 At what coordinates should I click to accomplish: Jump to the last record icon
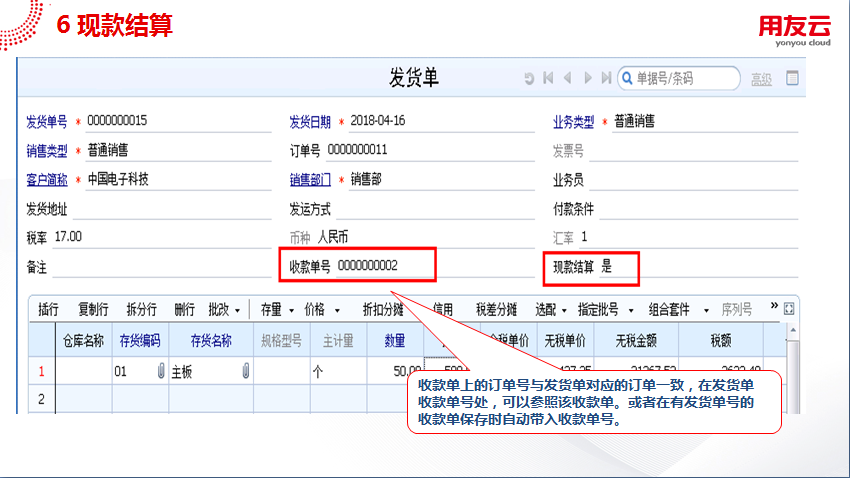tap(605, 78)
